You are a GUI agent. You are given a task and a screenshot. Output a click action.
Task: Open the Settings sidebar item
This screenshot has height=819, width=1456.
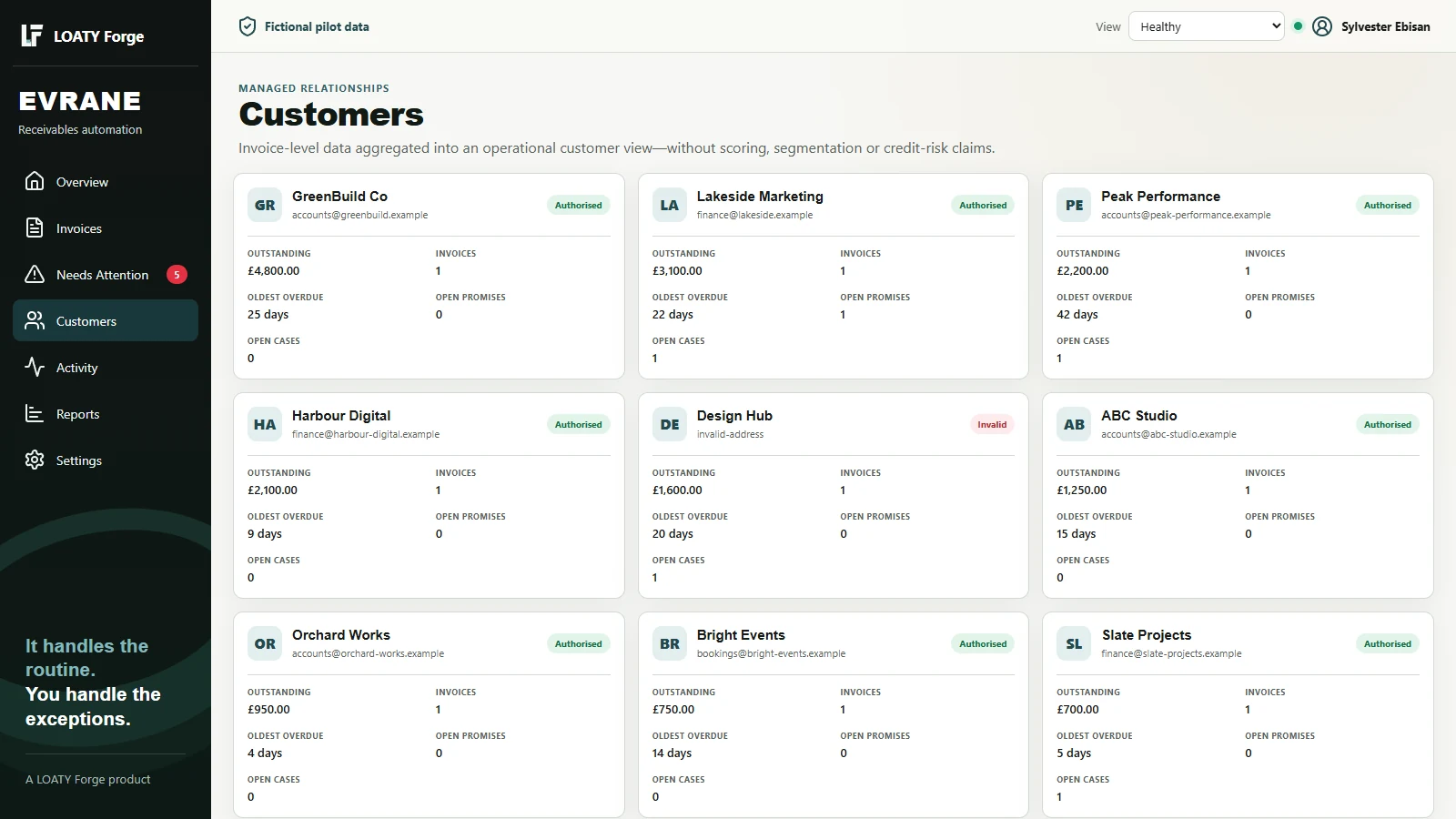[x=106, y=460]
